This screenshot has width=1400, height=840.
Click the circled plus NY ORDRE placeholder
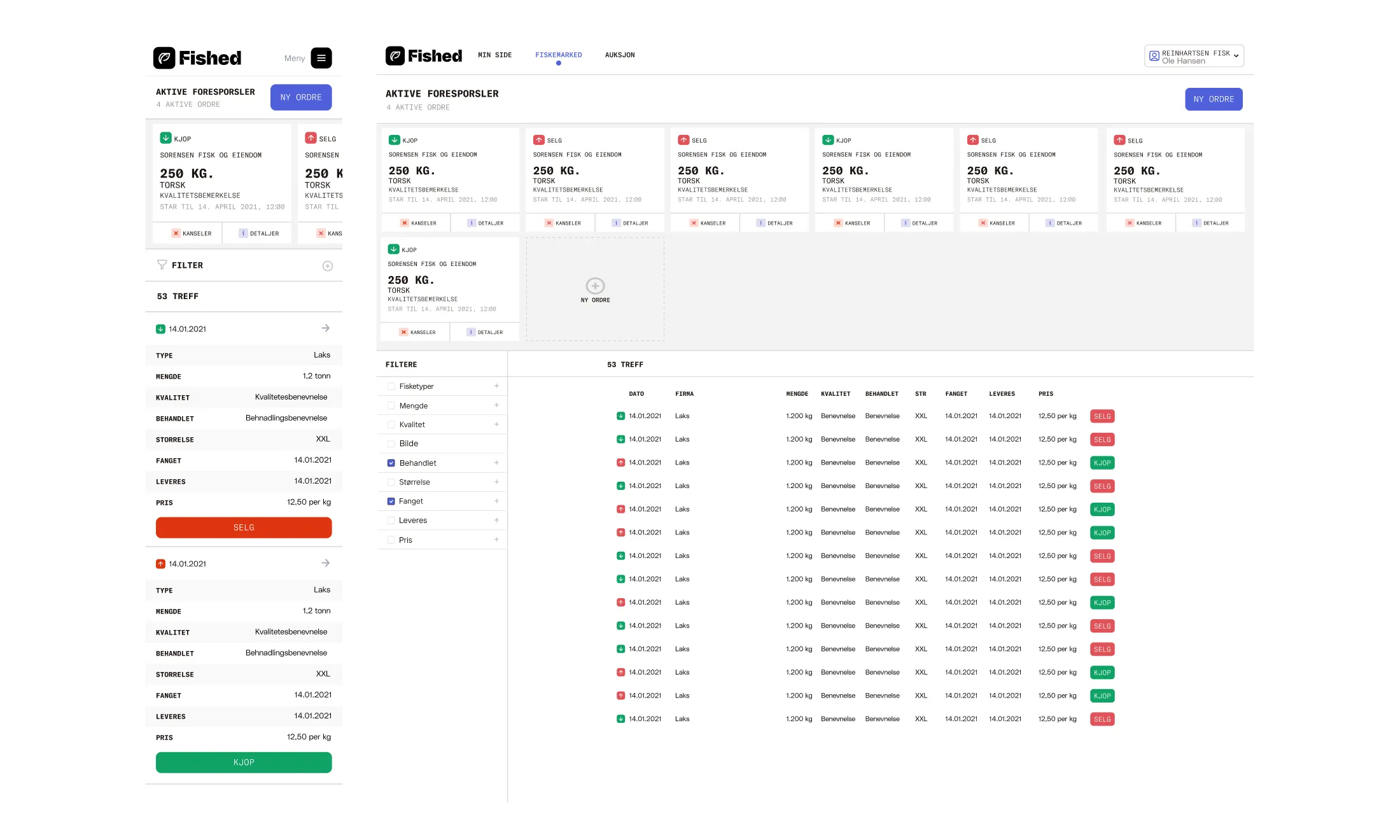click(595, 286)
